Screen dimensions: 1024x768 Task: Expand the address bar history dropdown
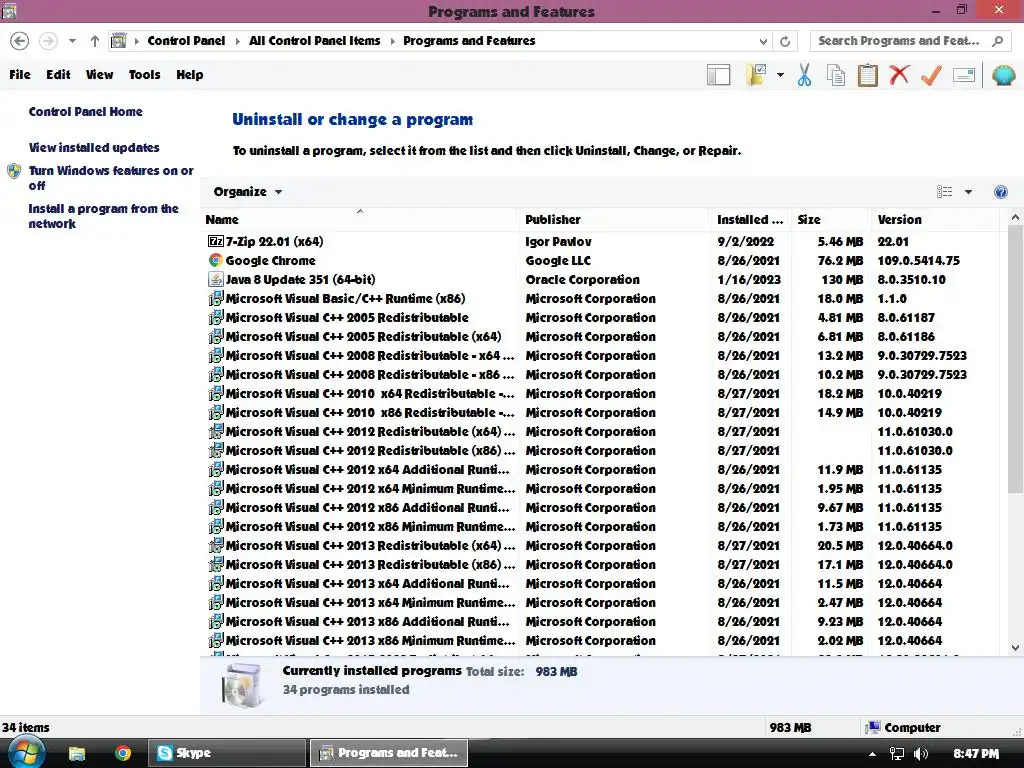click(763, 41)
